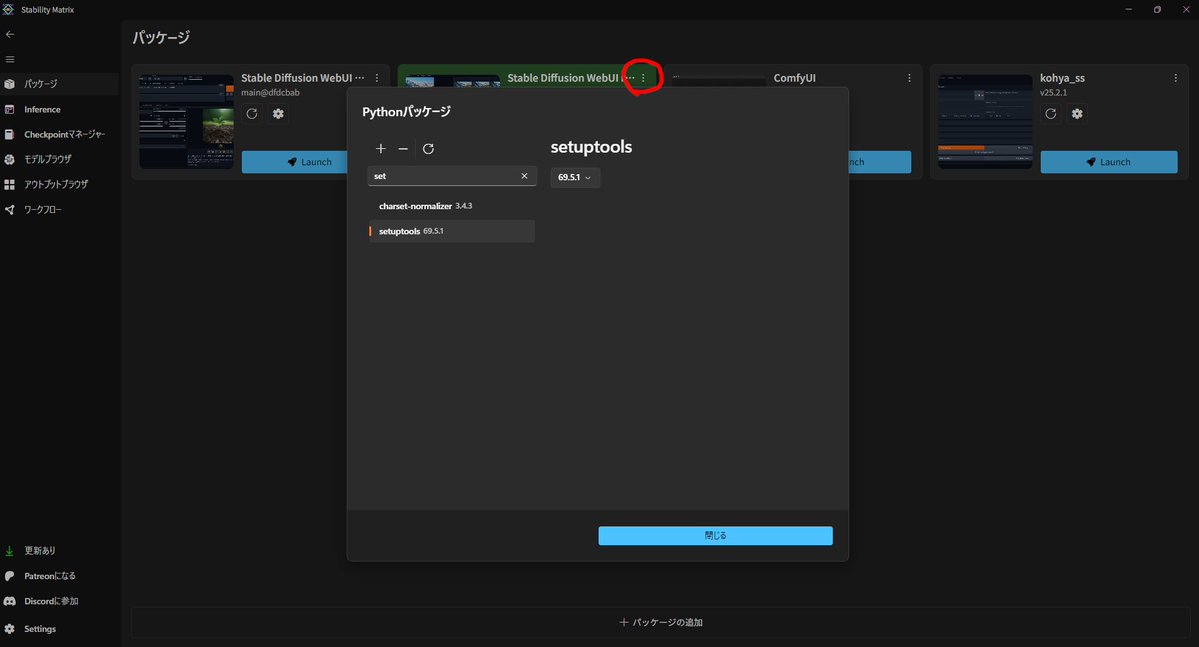Clear the package search with the X icon

click(525, 176)
